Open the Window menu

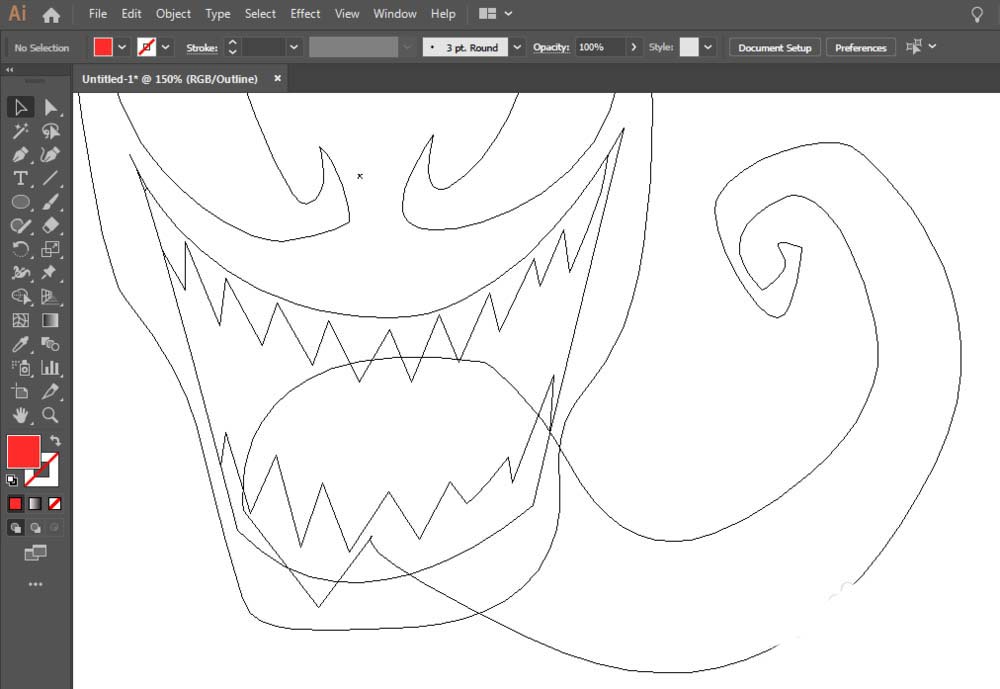pyautogui.click(x=395, y=13)
